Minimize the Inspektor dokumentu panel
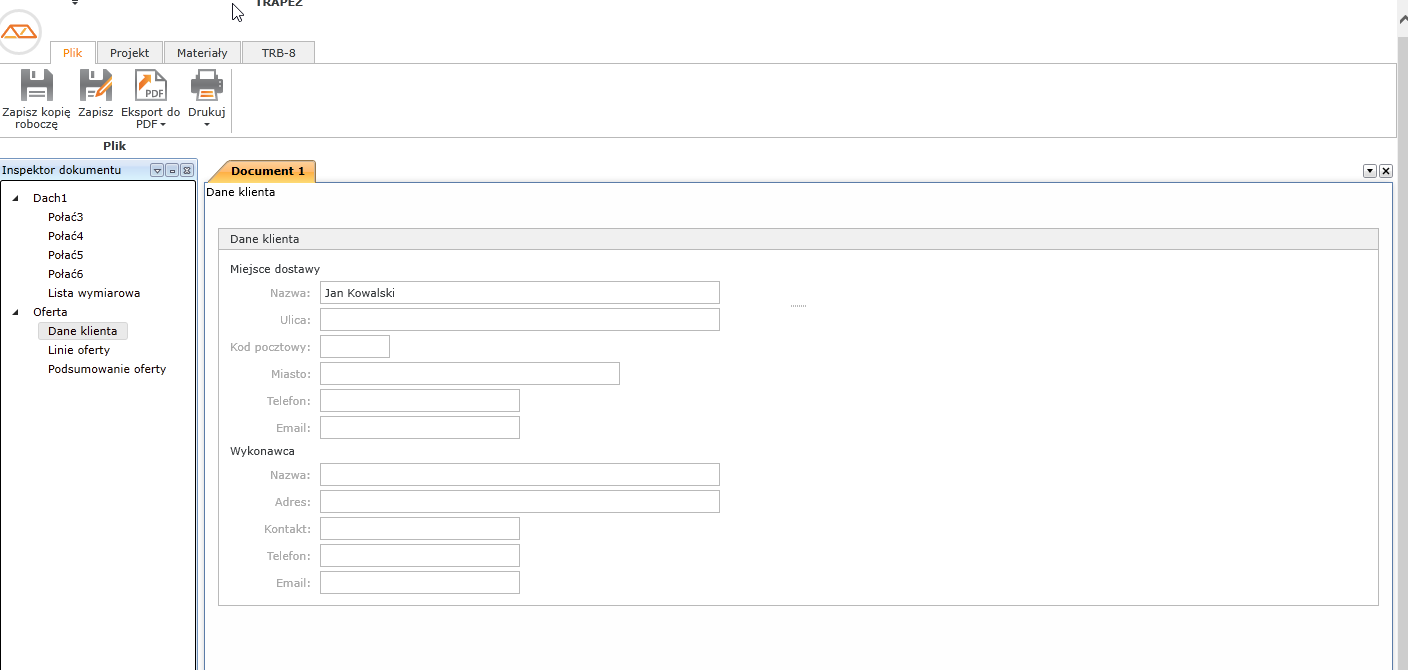Image resolution: width=1408 pixels, height=670 pixels. 172,171
